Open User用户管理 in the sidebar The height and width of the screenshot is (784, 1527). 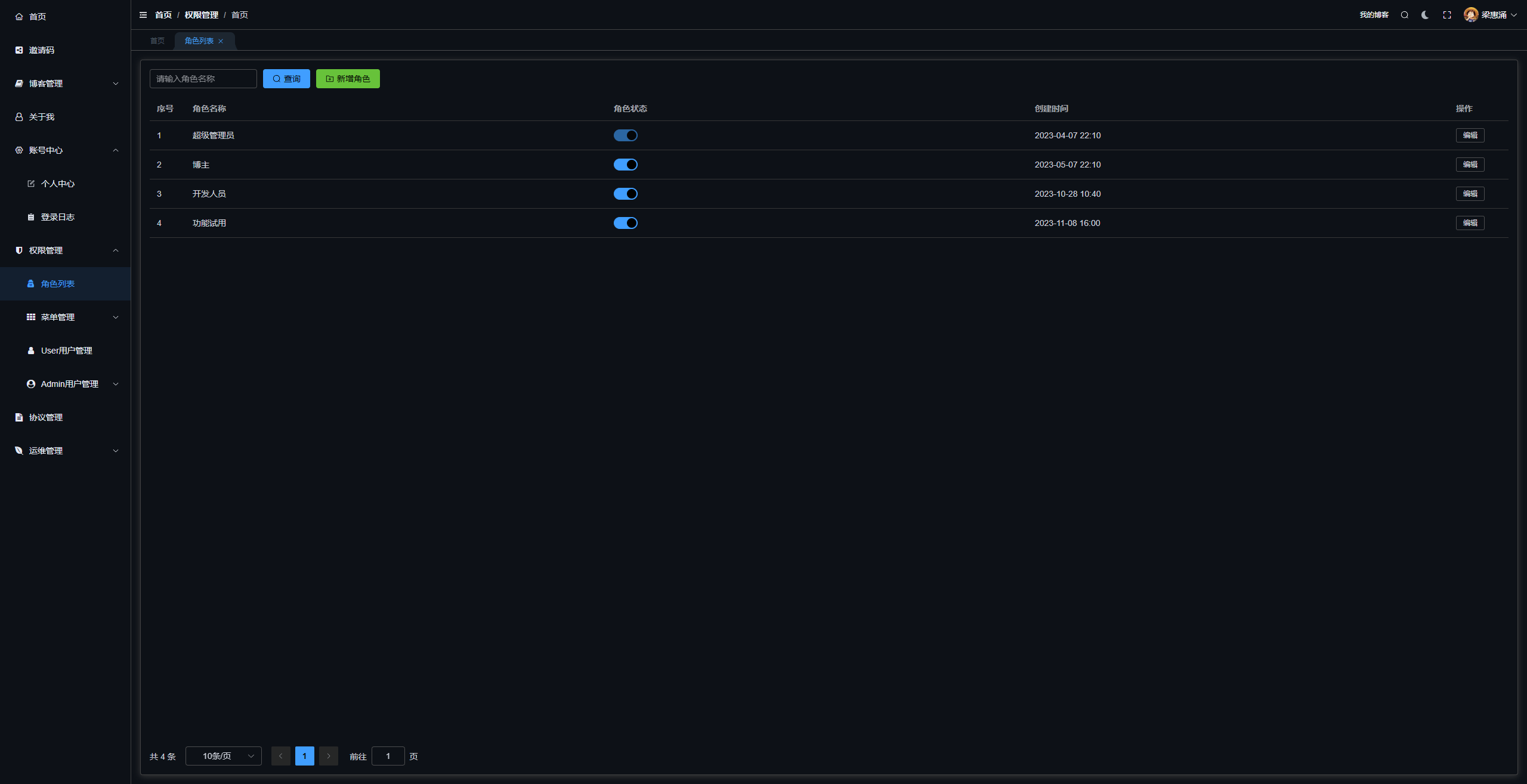(x=66, y=351)
